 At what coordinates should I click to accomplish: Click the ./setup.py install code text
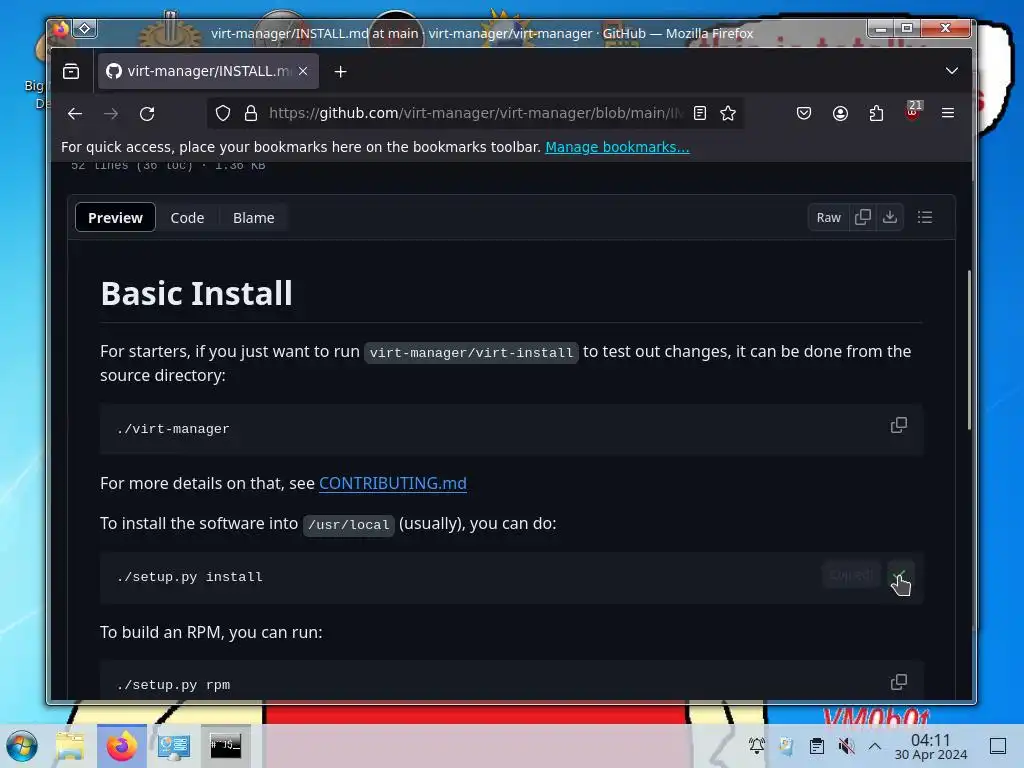tap(189, 577)
